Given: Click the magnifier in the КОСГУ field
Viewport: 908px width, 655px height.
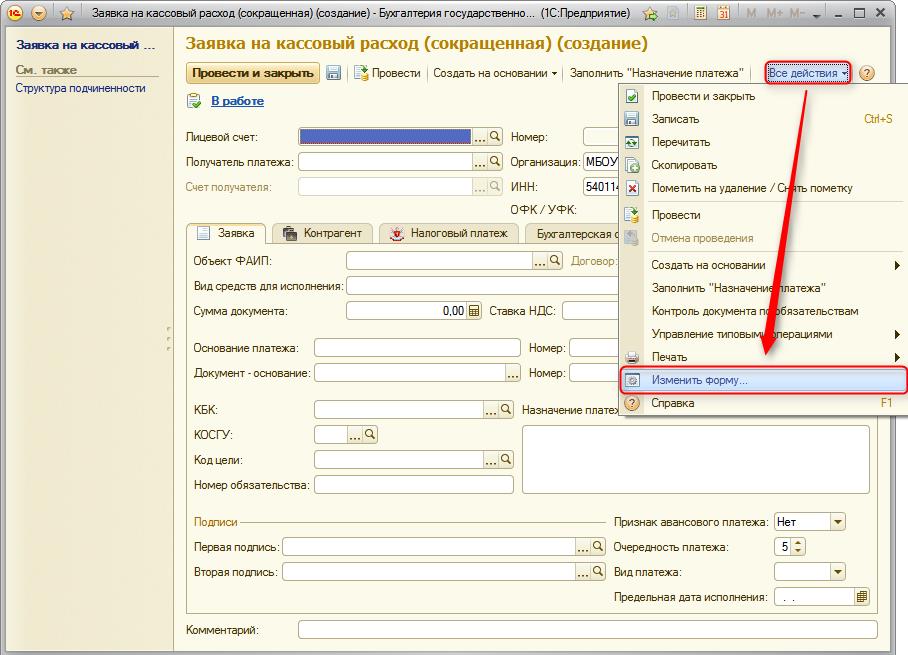Looking at the screenshot, I should (x=370, y=434).
